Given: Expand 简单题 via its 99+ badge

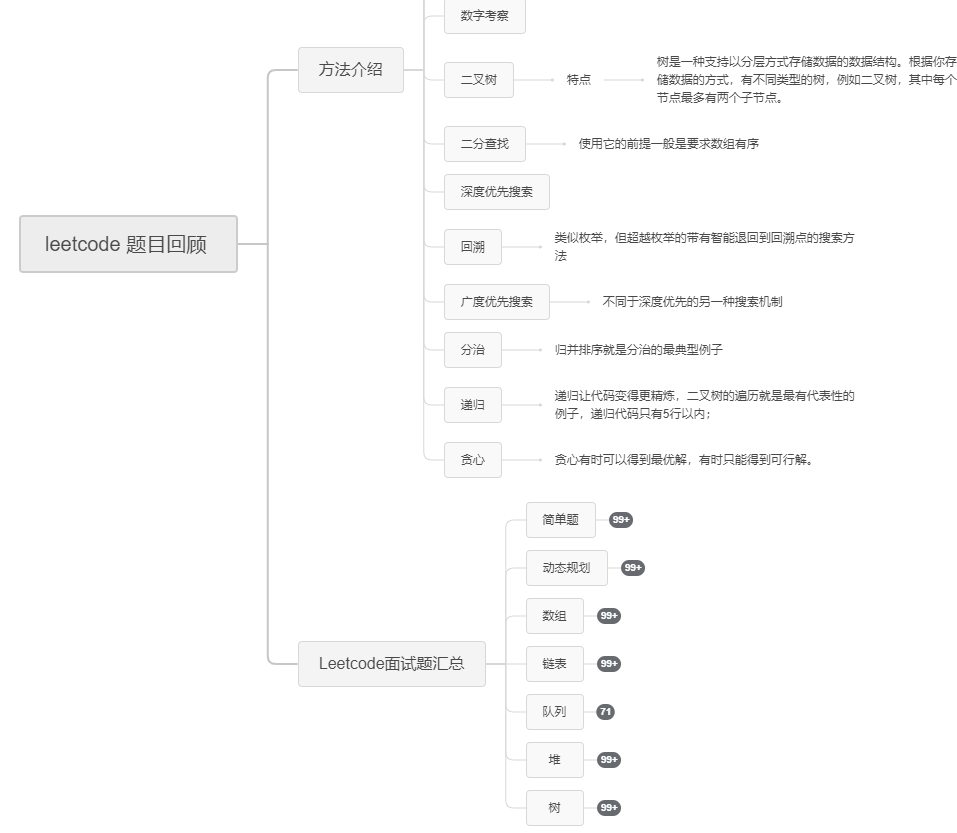Looking at the screenshot, I should [621, 520].
